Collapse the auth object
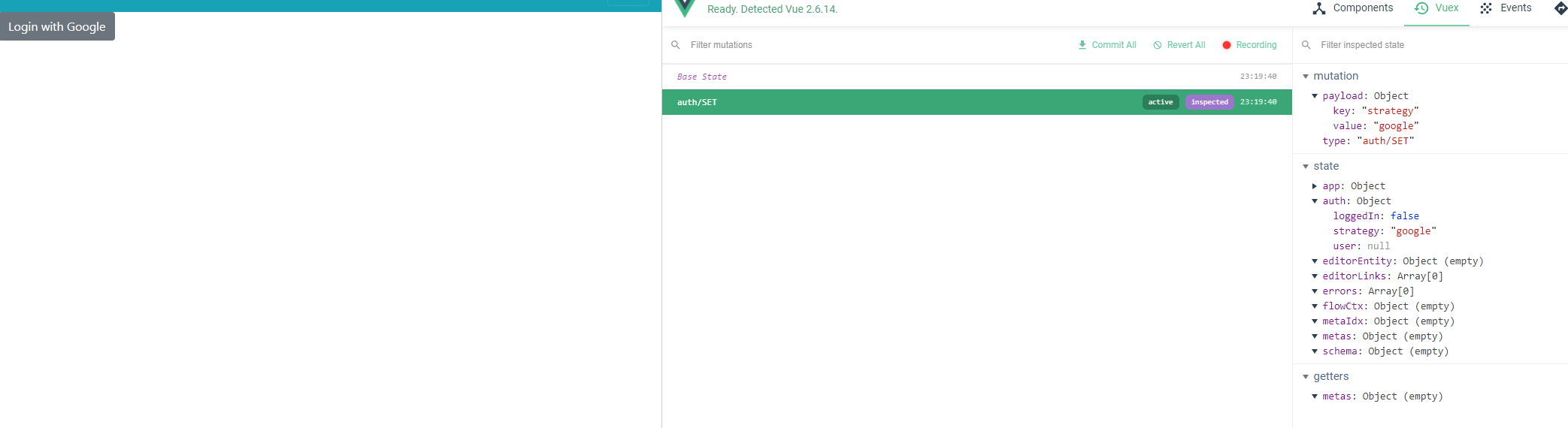Screen dimensions: 1568x428 [1315, 201]
